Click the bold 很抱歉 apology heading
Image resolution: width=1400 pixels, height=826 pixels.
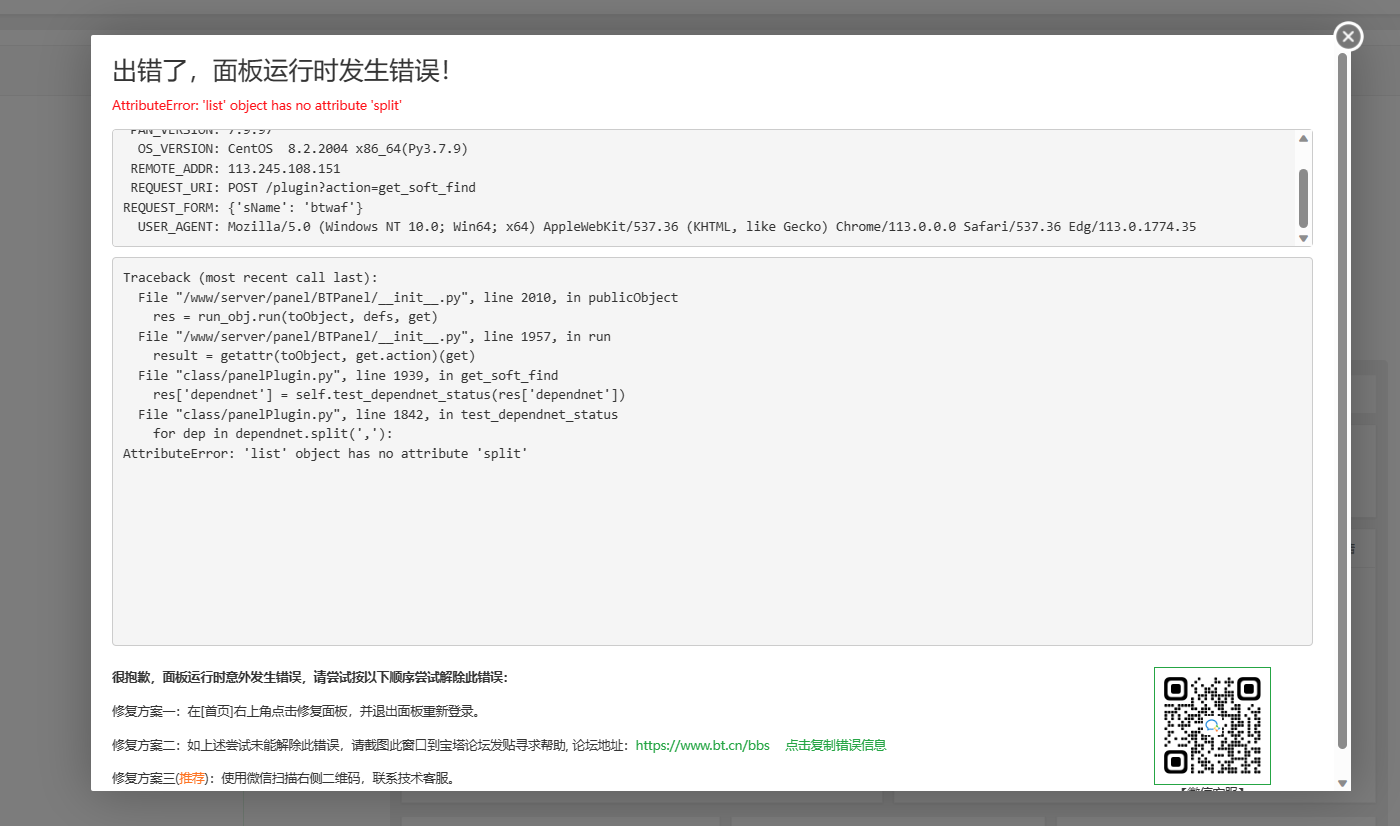(310, 677)
